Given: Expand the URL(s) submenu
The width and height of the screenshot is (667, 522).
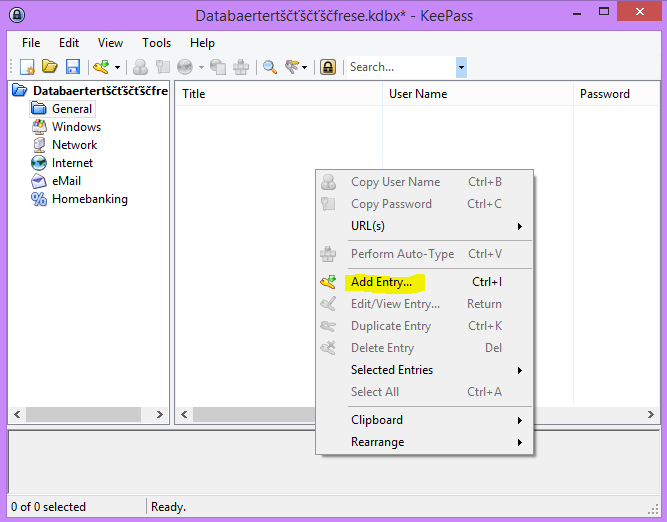Looking at the screenshot, I should (425, 226).
